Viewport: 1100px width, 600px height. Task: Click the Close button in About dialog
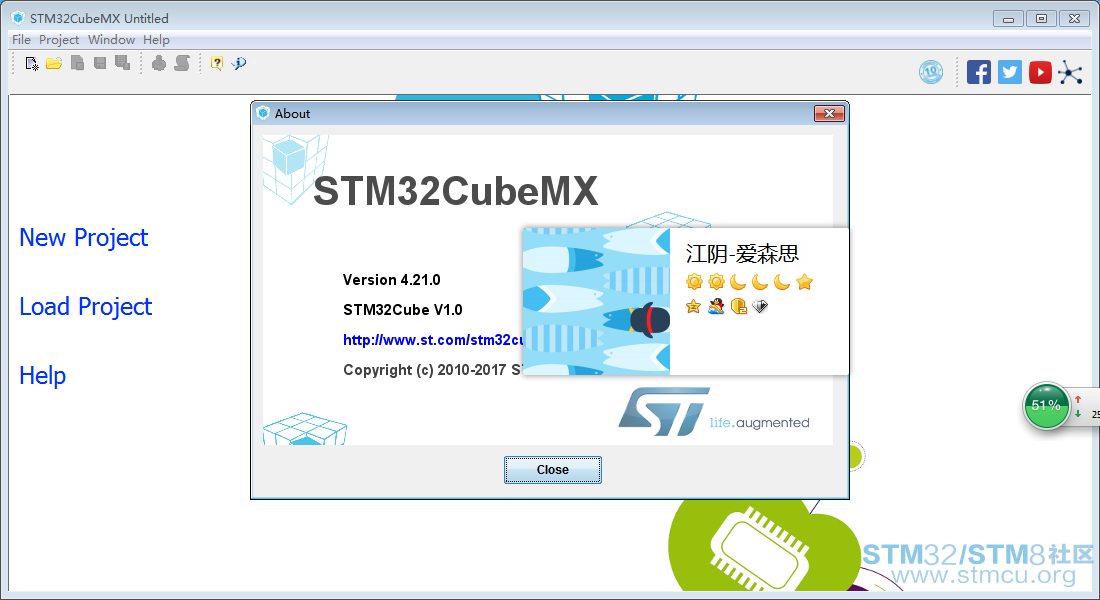553,470
